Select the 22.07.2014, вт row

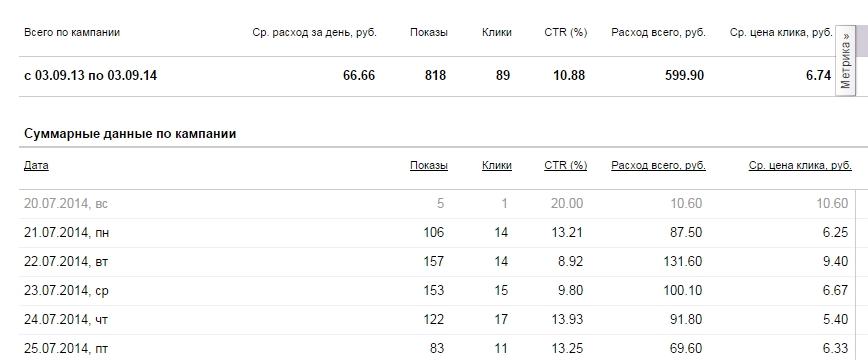coord(437,261)
